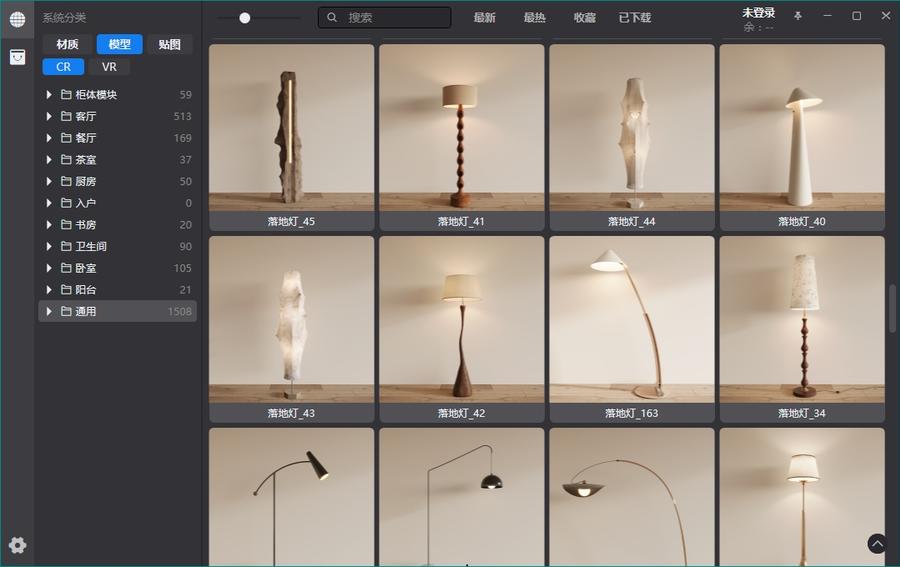Click the folder icon beside 餐厅
Screen dimensions: 900x567
[66, 138]
